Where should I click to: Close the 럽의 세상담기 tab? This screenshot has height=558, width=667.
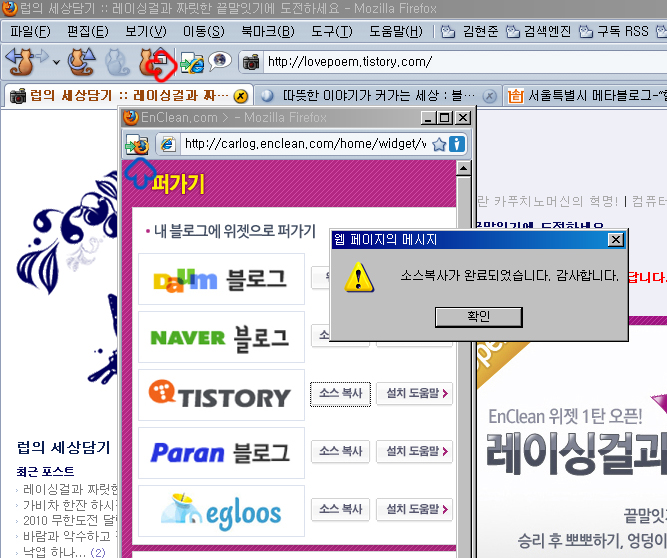point(241,96)
